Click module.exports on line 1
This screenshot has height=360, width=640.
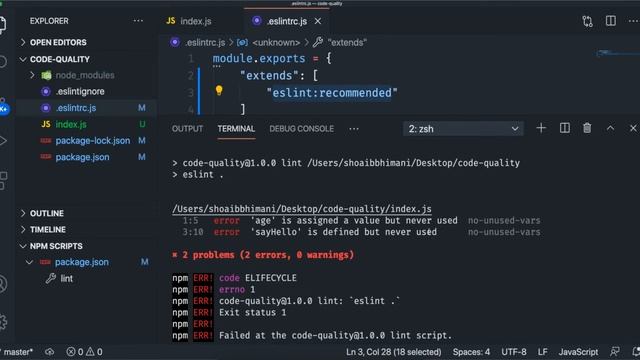tap(259, 58)
